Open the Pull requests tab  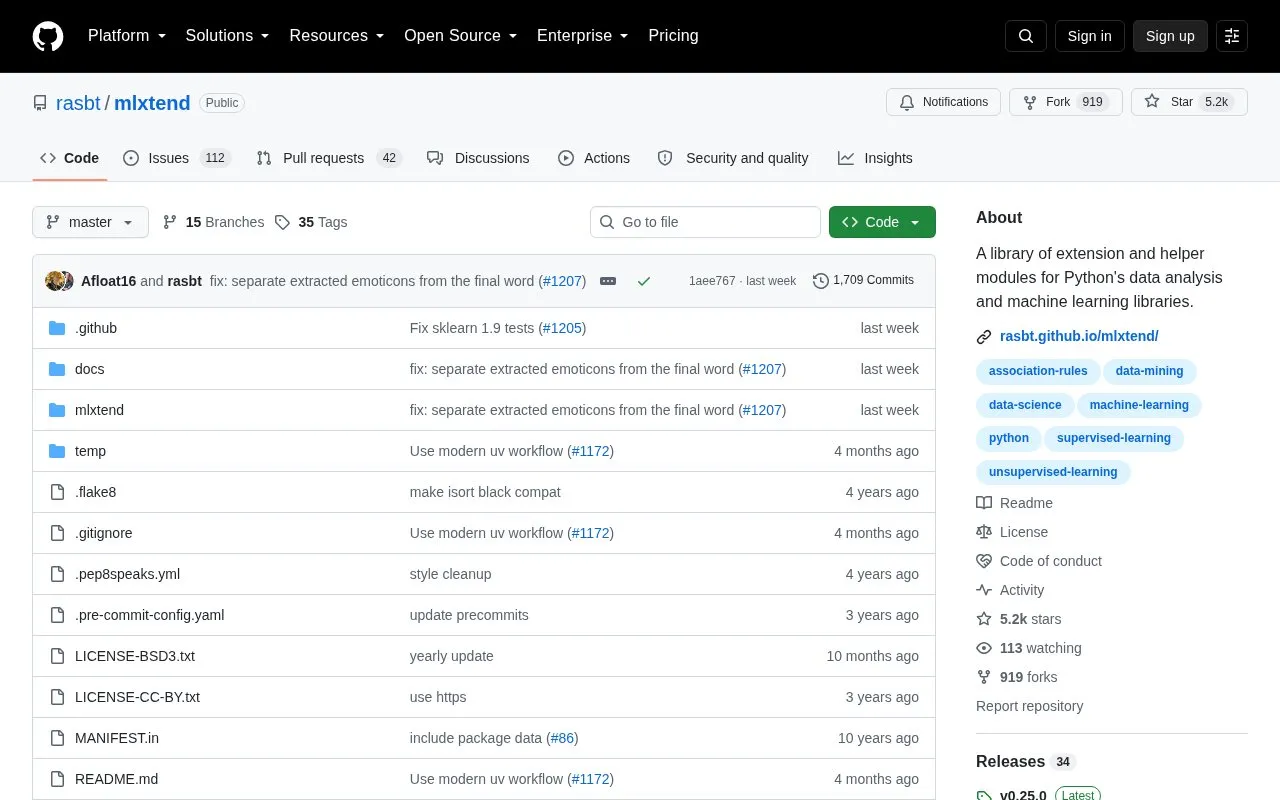point(328,158)
